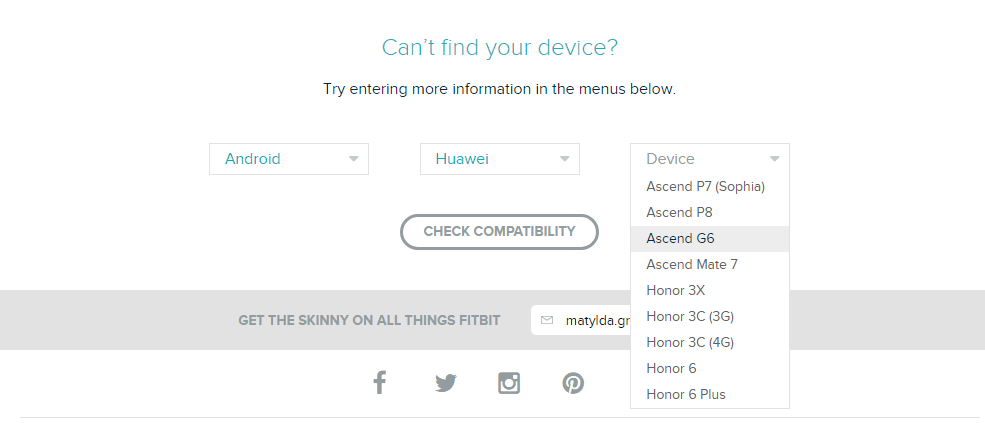Collapse the Device dropdown arrow
The image size is (985, 423).
pyautogui.click(x=775, y=159)
